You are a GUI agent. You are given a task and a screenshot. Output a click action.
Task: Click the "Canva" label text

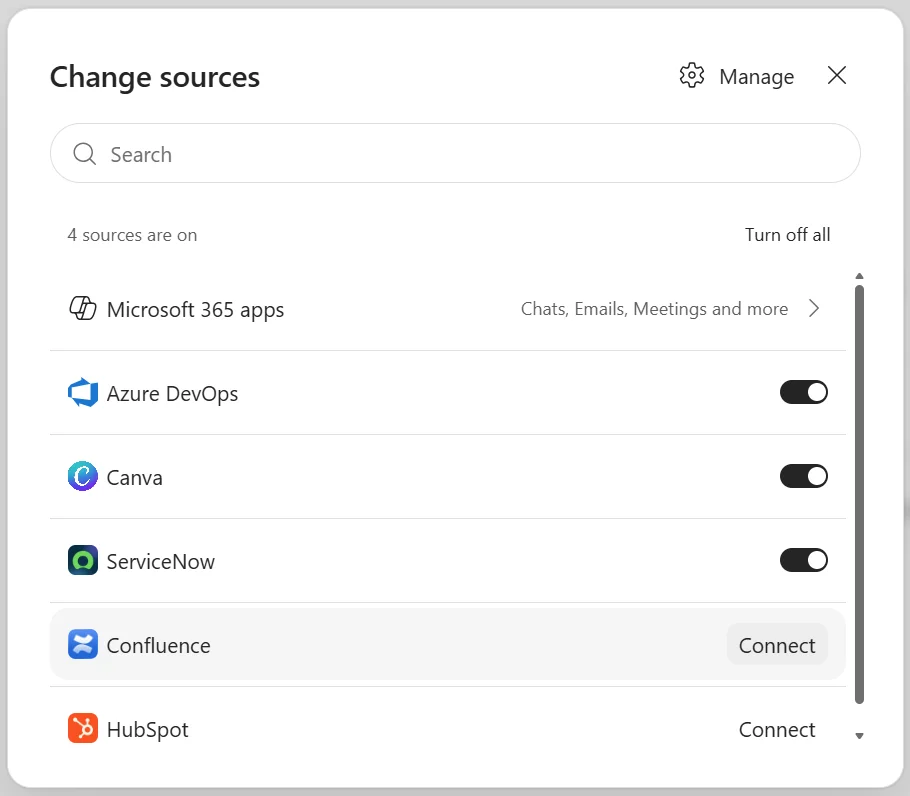[135, 478]
